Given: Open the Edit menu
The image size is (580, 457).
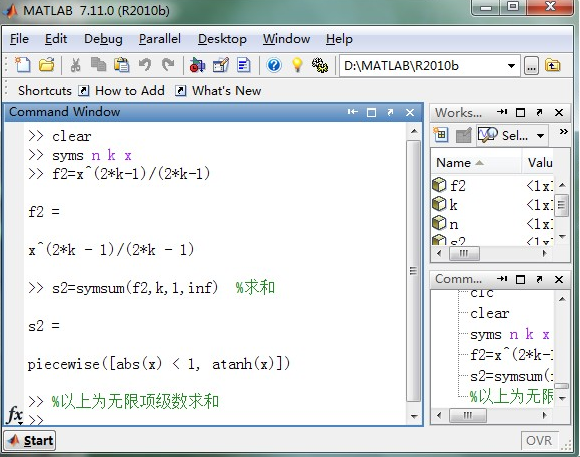Looking at the screenshot, I should [x=56, y=39].
